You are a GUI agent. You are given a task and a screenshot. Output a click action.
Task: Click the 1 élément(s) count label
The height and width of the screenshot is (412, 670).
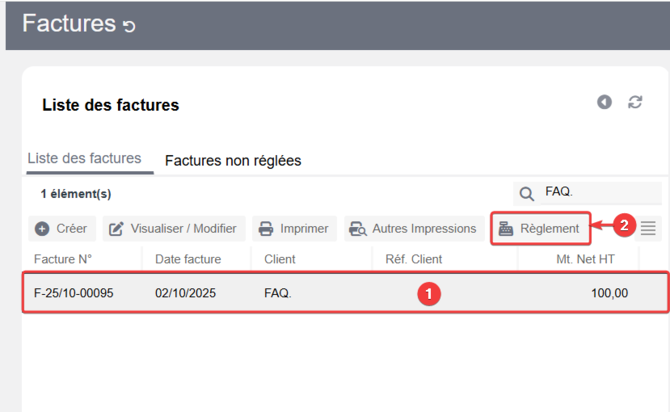76,194
